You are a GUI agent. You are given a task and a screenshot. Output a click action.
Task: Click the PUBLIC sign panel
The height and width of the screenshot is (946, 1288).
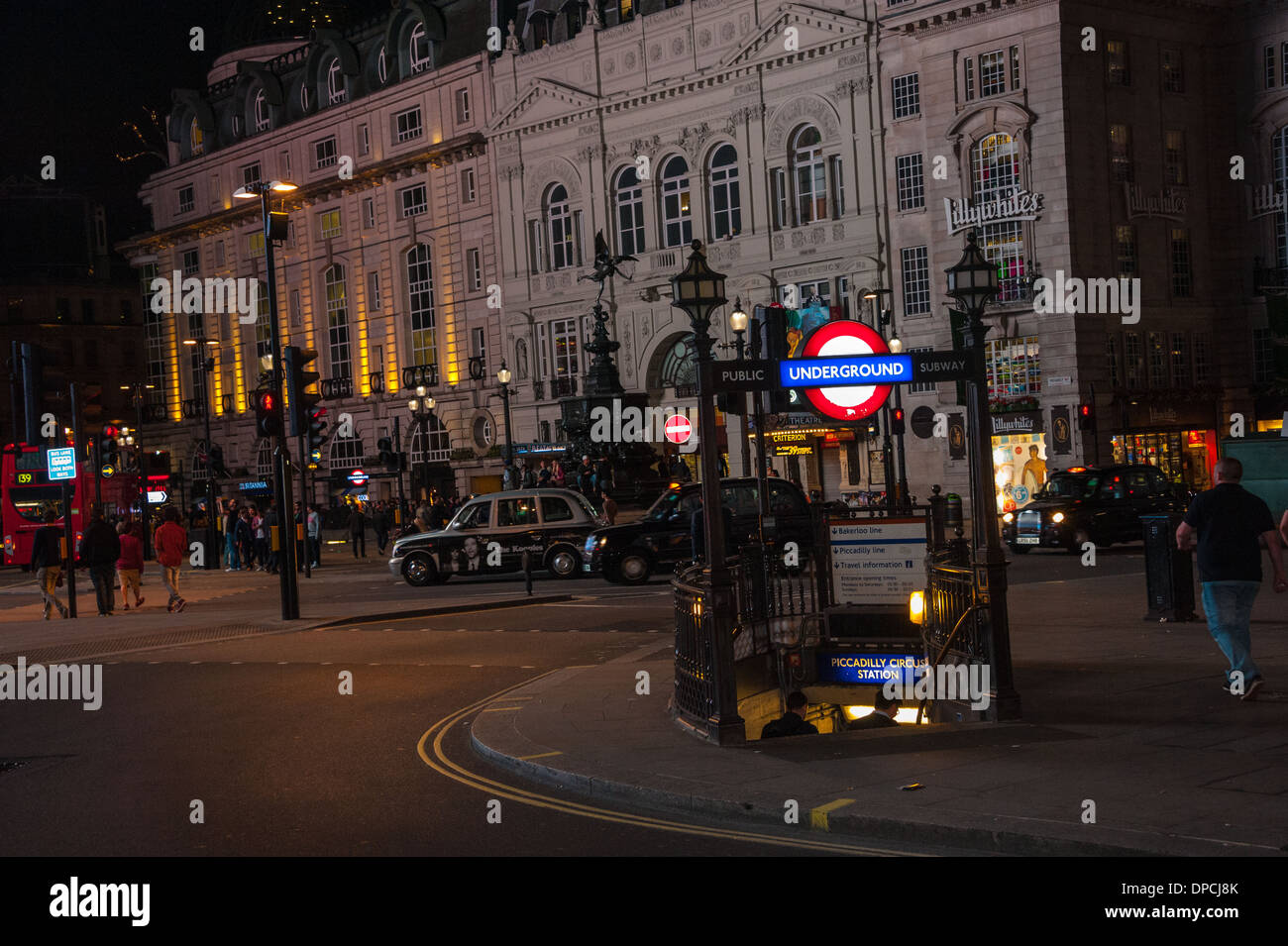(x=742, y=375)
